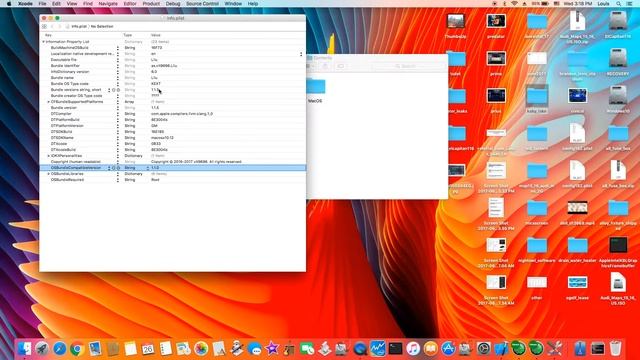The image size is (640, 360).
Task: Open Messages from the Dock
Action: 254,349
